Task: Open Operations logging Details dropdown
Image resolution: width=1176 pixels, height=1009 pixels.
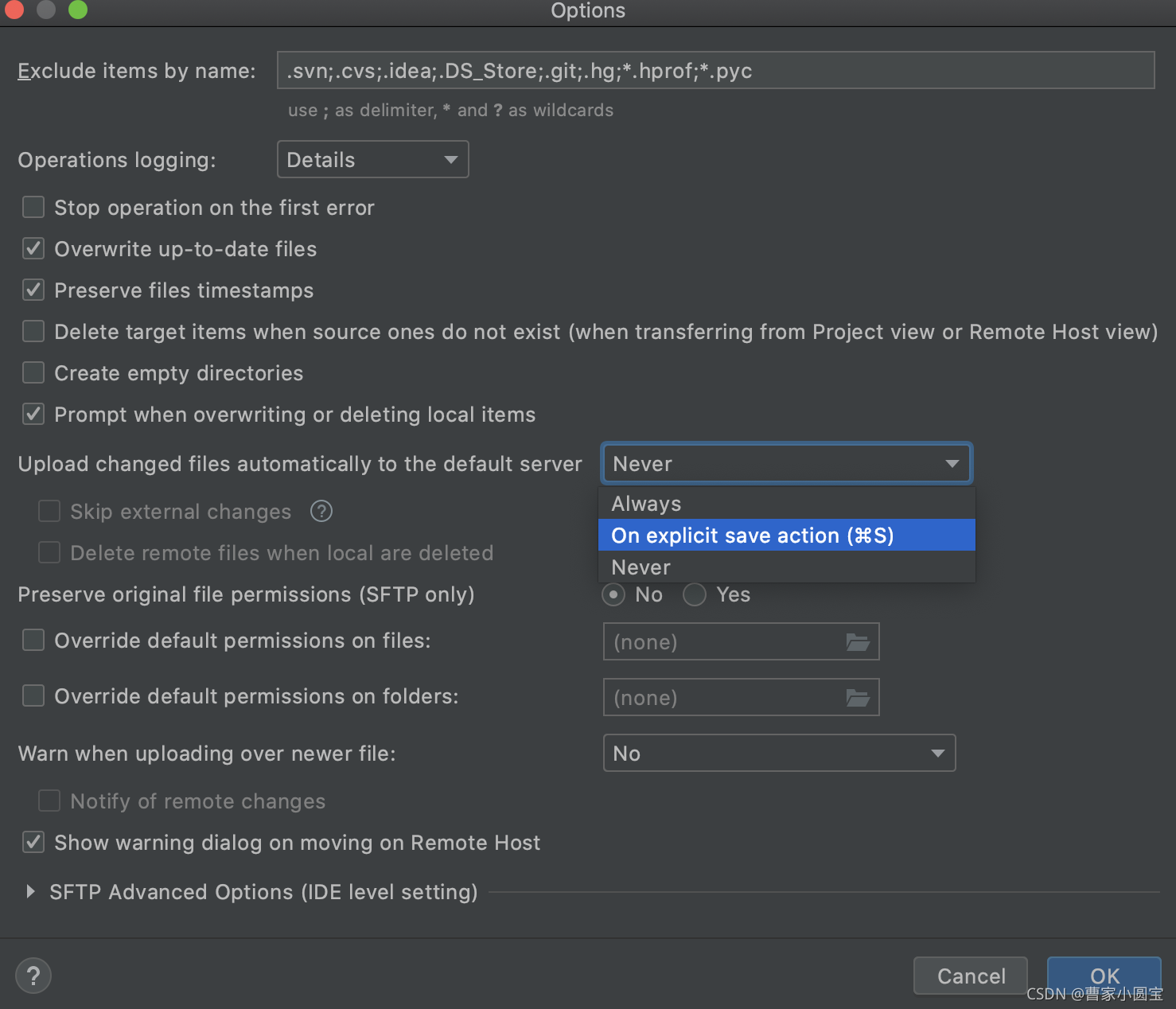Action: (372, 159)
